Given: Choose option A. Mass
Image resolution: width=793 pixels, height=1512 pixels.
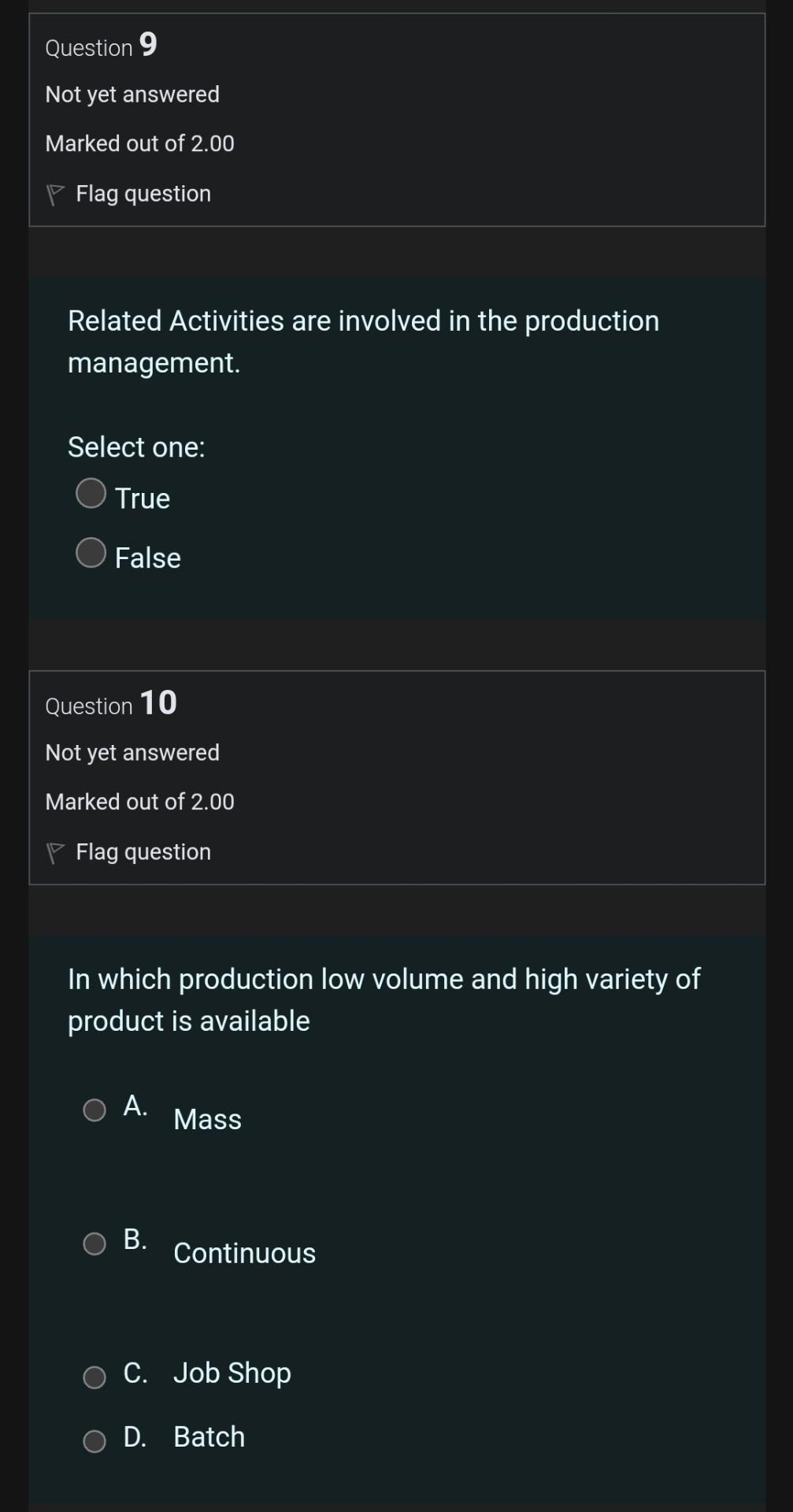Looking at the screenshot, I should point(94,1110).
